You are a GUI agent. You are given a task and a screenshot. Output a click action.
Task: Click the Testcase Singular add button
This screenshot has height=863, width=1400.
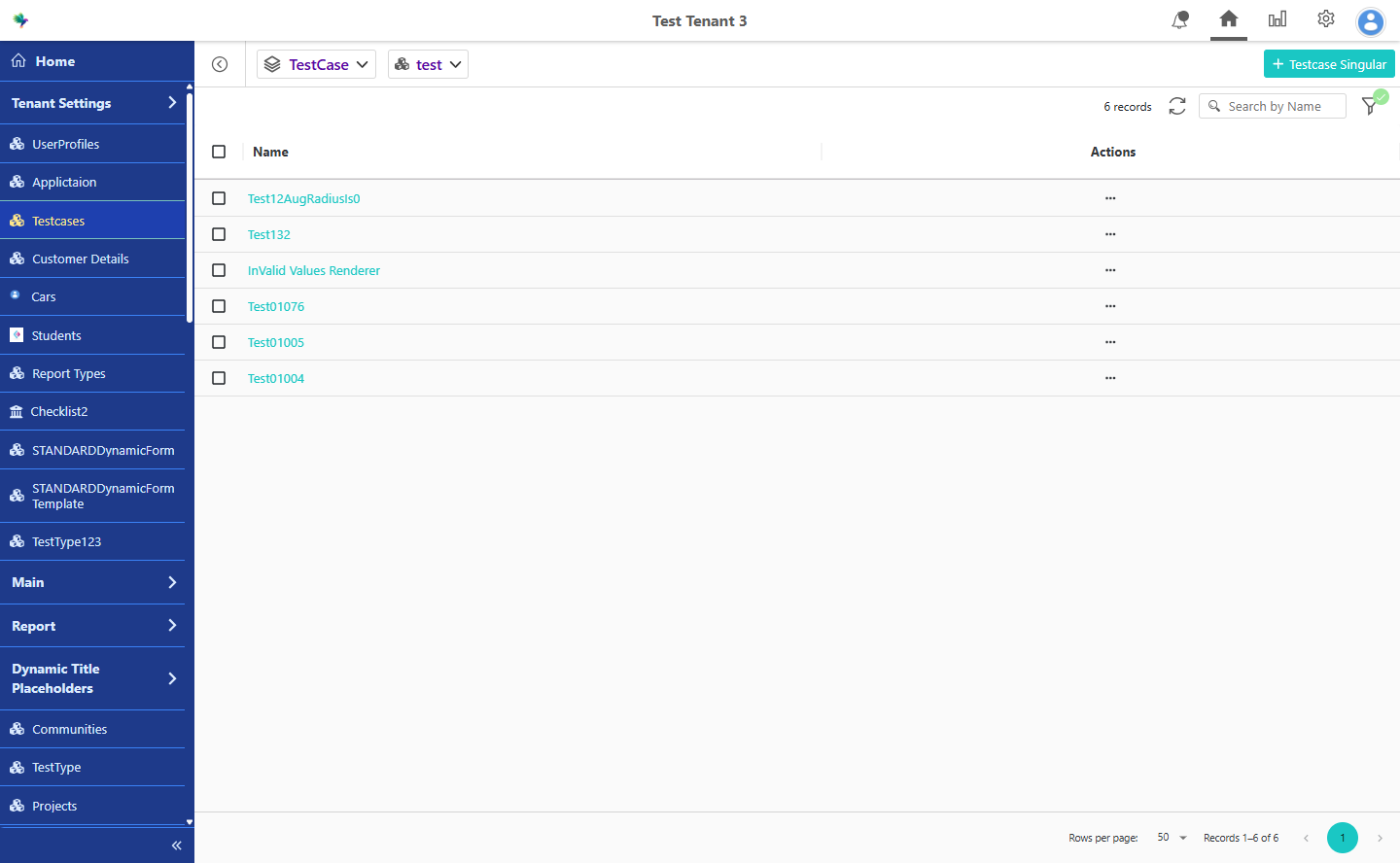click(x=1329, y=64)
